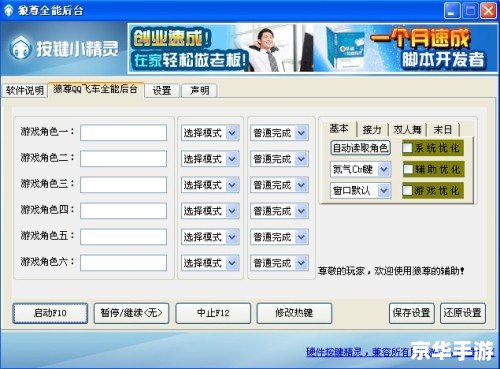Viewport: 500px width, 369px height.
Task: Click the 启动F10 button
Action: click(50, 313)
